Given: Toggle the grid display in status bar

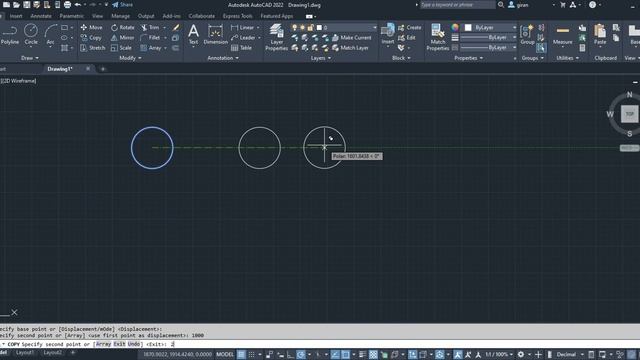Looking at the screenshot, I should coord(241,354).
